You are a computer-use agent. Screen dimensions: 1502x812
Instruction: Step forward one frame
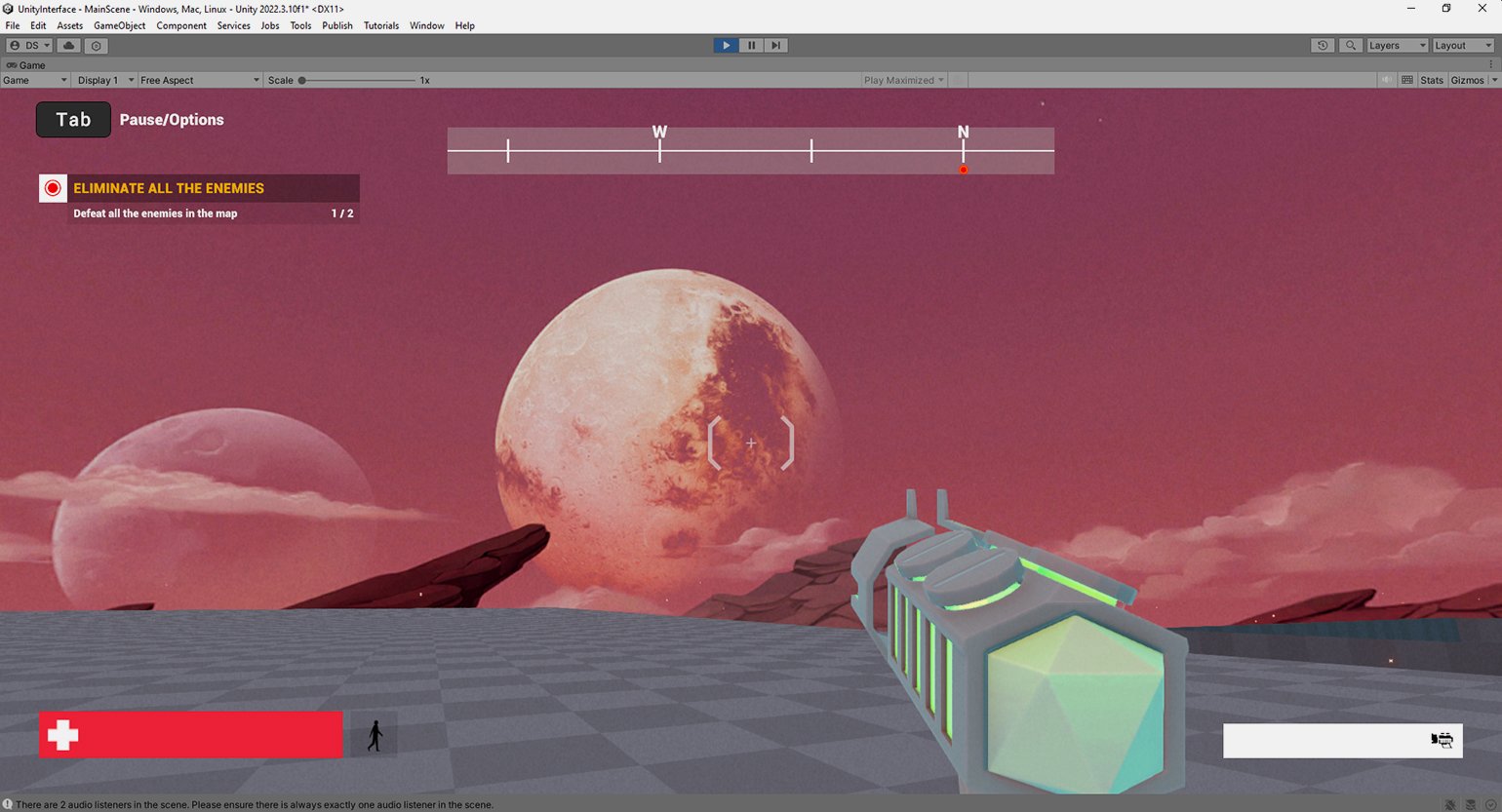coord(776,46)
